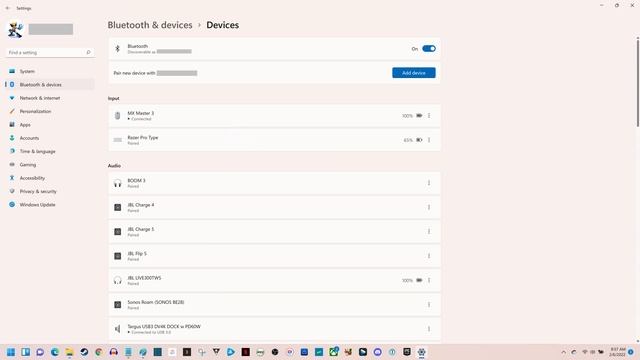Viewport: 640px width, 360px height.
Task: Open Gaming settings in sidebar
Action: [x=49, y=164]
